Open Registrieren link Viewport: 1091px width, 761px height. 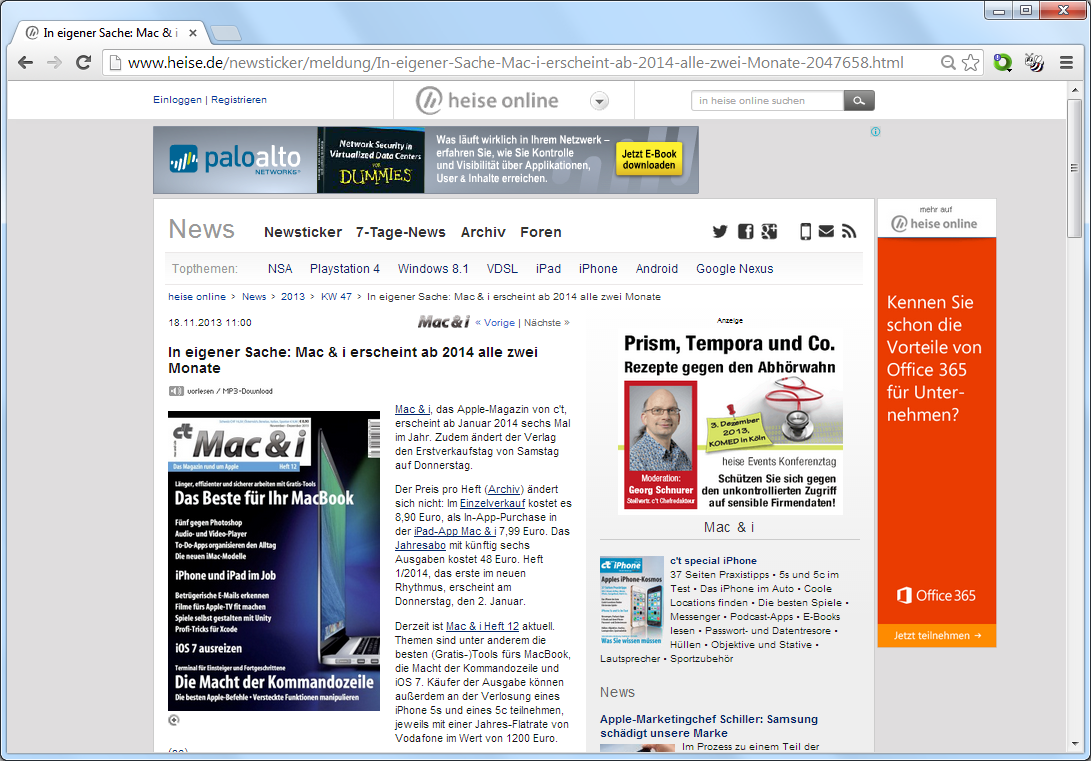tap(239, 99)
